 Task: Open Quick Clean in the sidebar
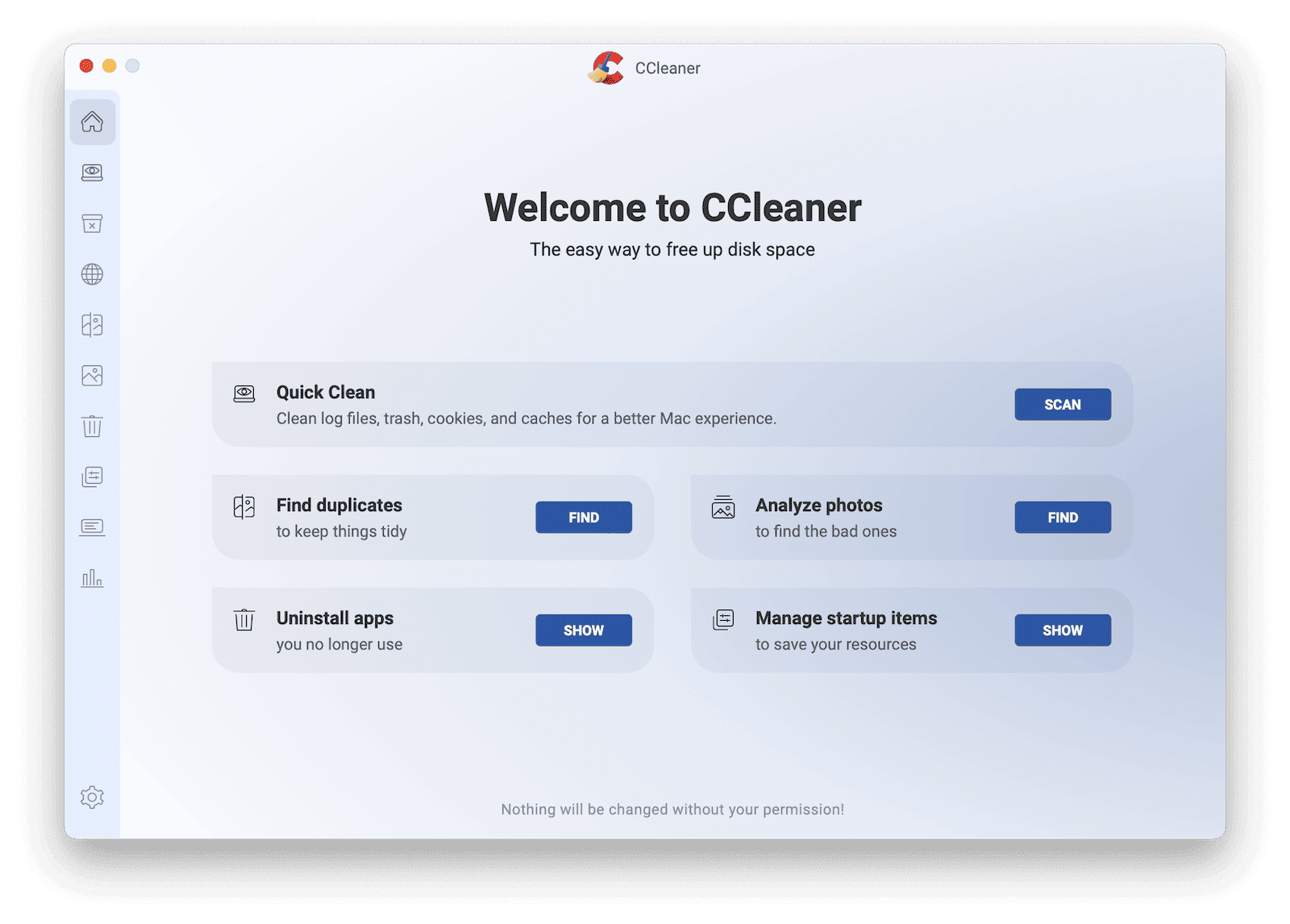pos(93,173)
